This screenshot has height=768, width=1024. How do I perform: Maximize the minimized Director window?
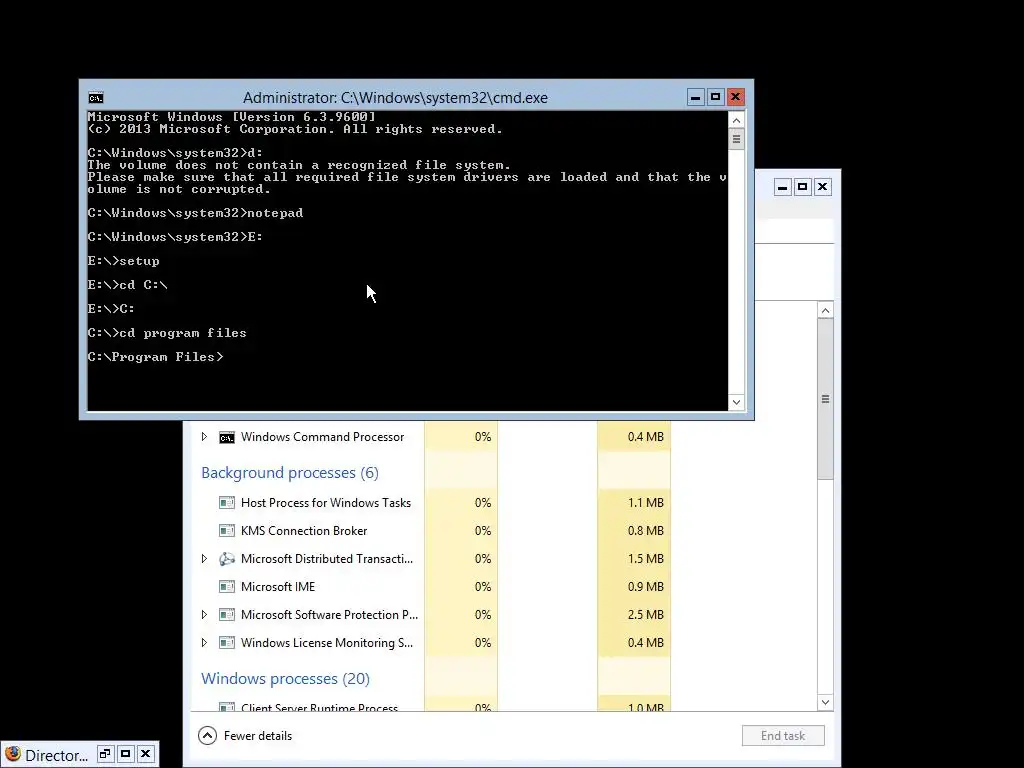(125, 754)
